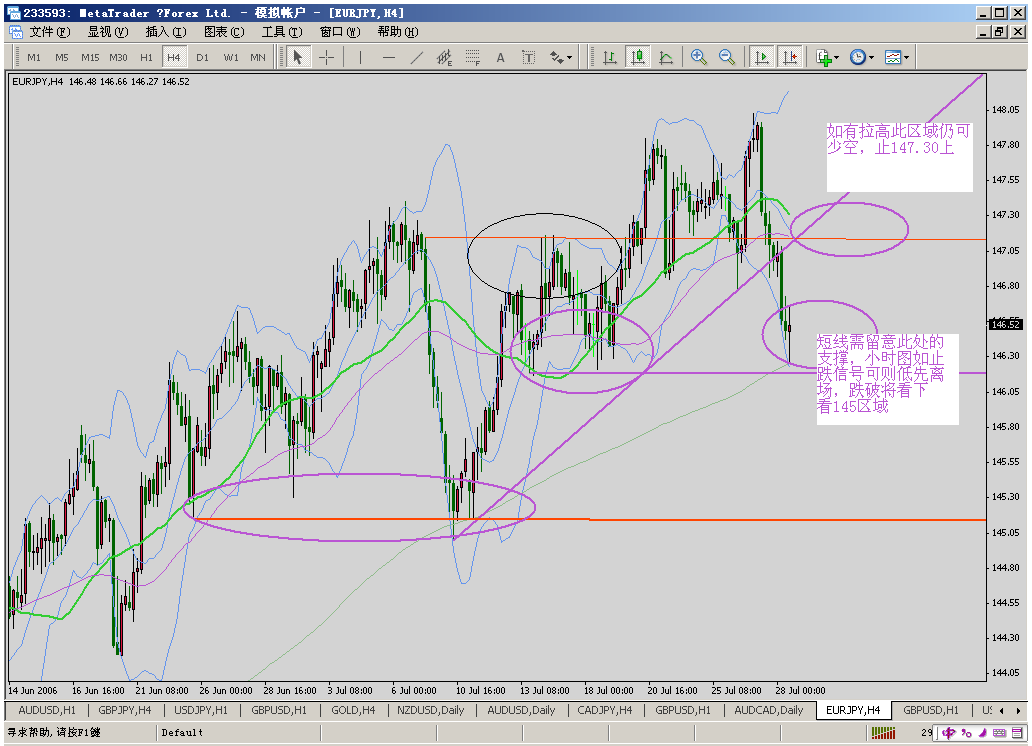
Task: Expand the periods dropdown arrow
Action: tap(871, 58)
